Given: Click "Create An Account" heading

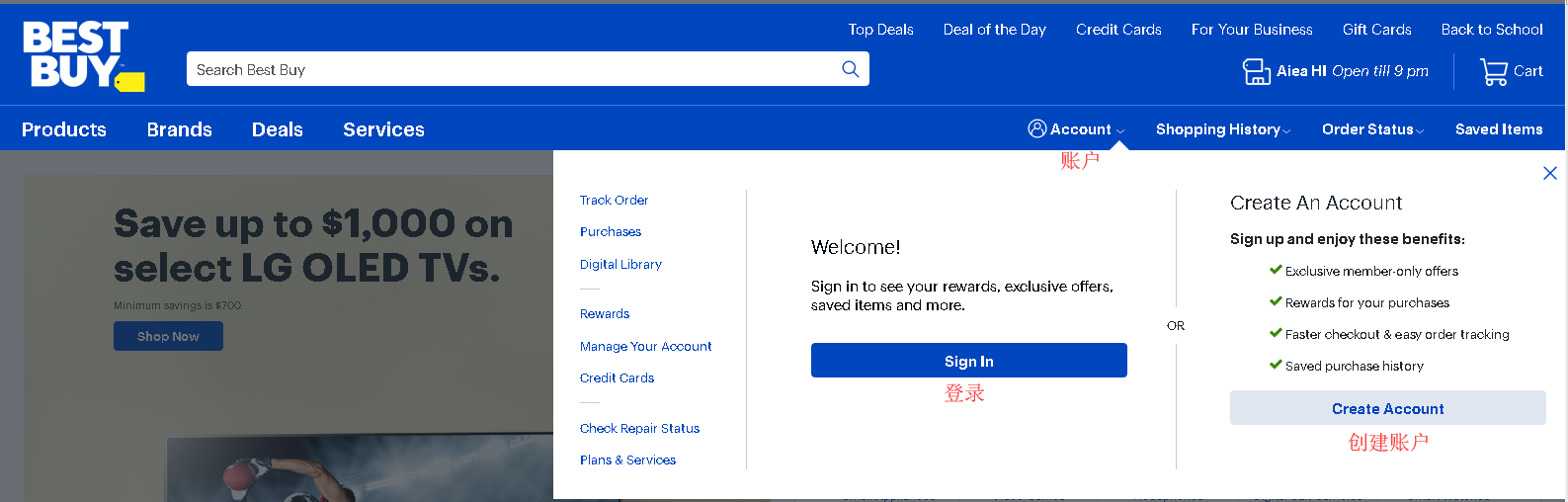Looking at the screenshot, I should point(1316,203).
